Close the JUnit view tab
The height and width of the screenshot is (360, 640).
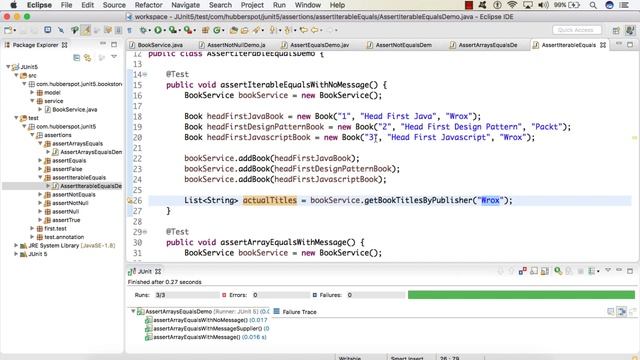pos(158,271)
